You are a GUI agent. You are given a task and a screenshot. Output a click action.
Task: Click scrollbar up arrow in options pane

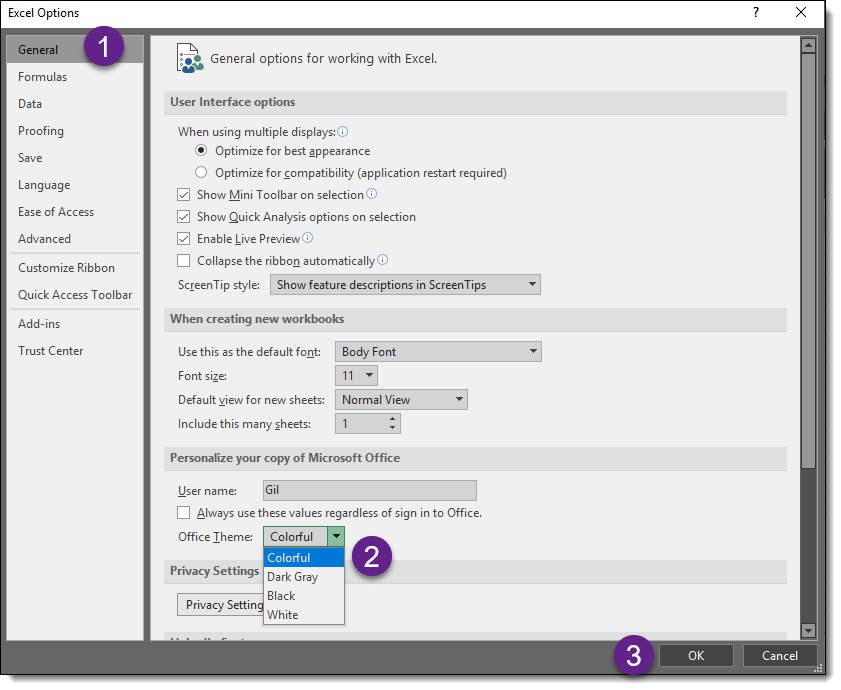pos(808,45)
